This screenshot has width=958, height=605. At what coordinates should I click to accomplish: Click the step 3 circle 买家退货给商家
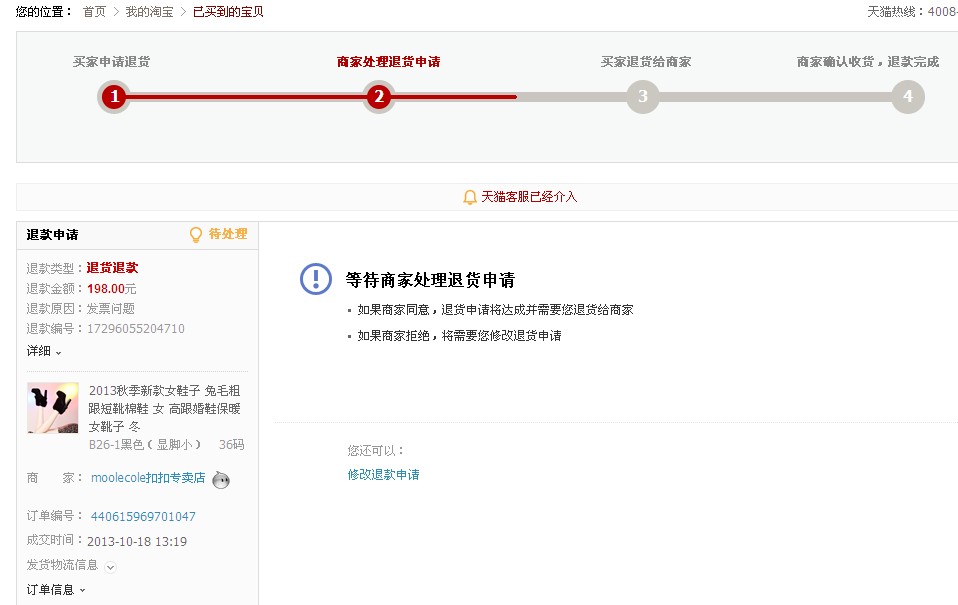tap(642, 97)
